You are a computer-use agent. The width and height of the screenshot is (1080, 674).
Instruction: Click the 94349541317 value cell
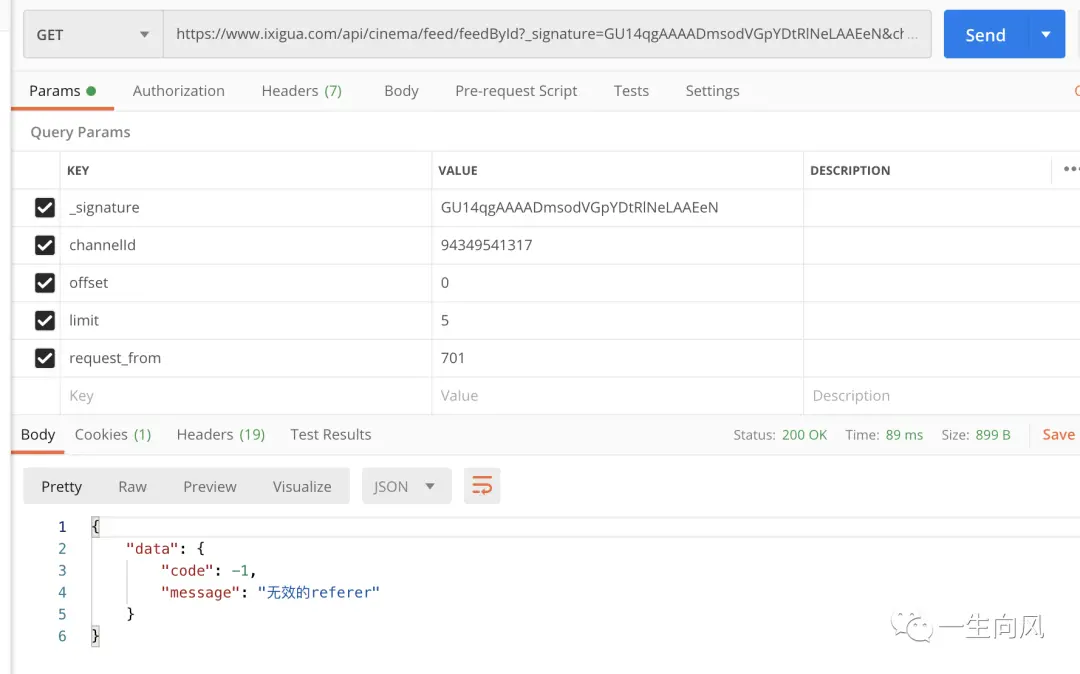click(617, 245)
